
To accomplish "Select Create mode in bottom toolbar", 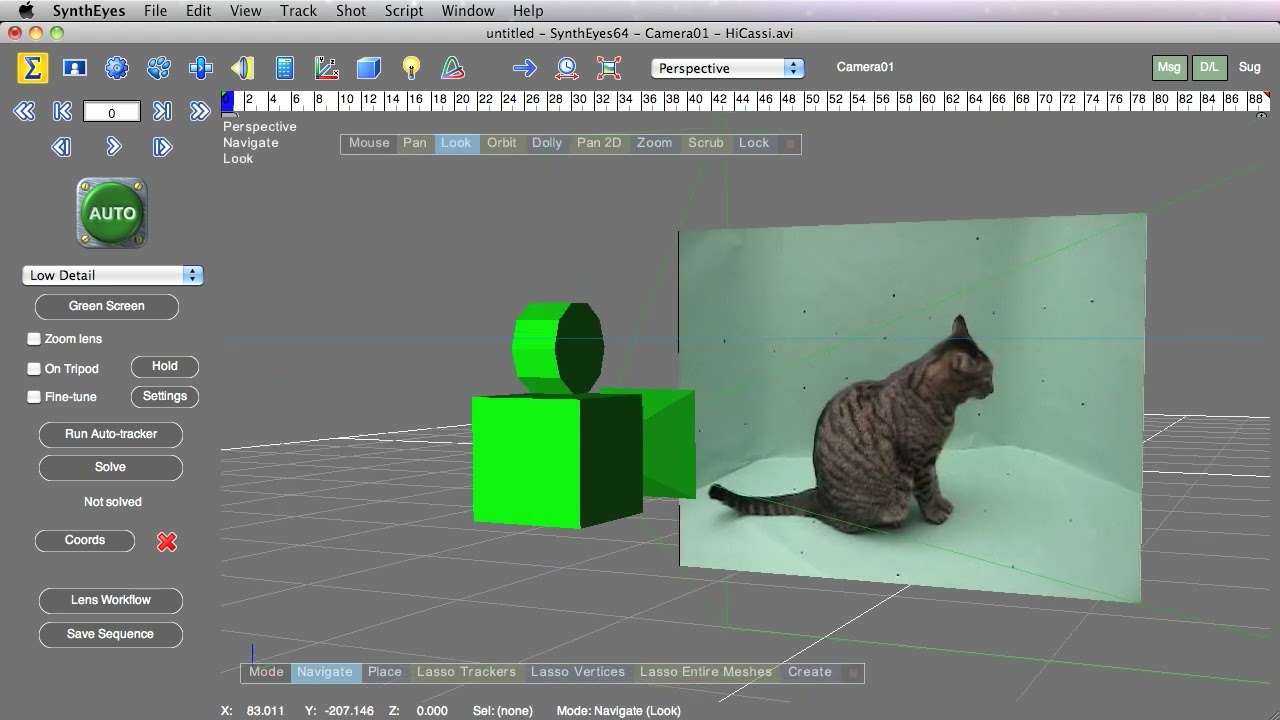I will pyautogui.click(x=809, y=672).
